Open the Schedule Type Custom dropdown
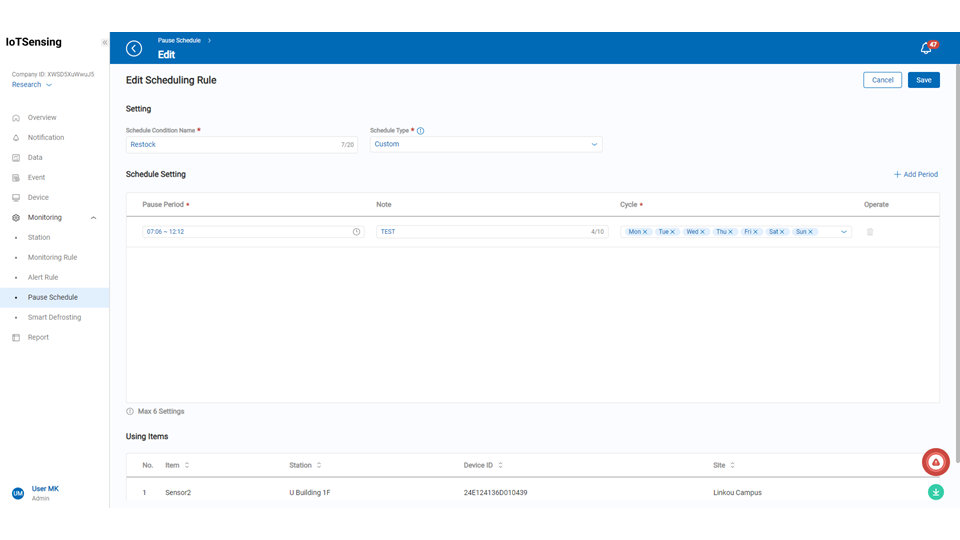 (486, 144)
